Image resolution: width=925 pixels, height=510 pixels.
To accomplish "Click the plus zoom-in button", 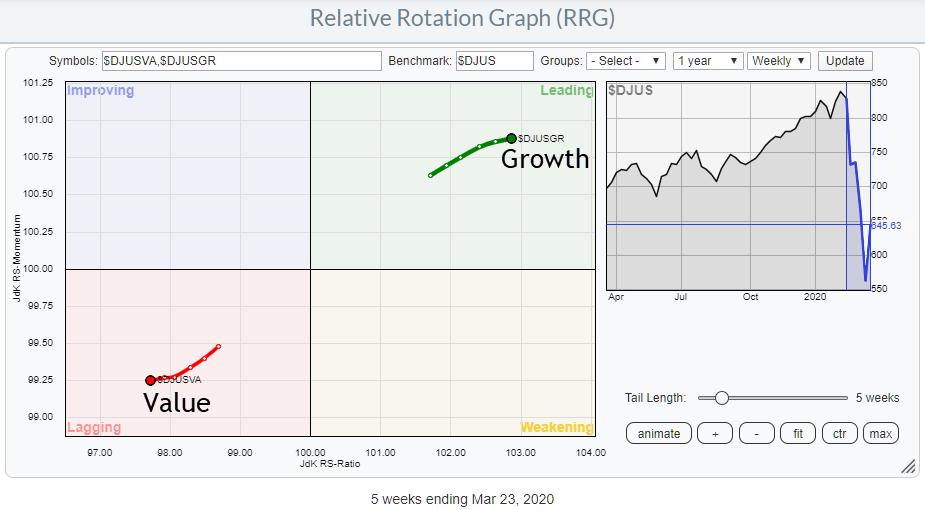I will click(x=715, y=433).
